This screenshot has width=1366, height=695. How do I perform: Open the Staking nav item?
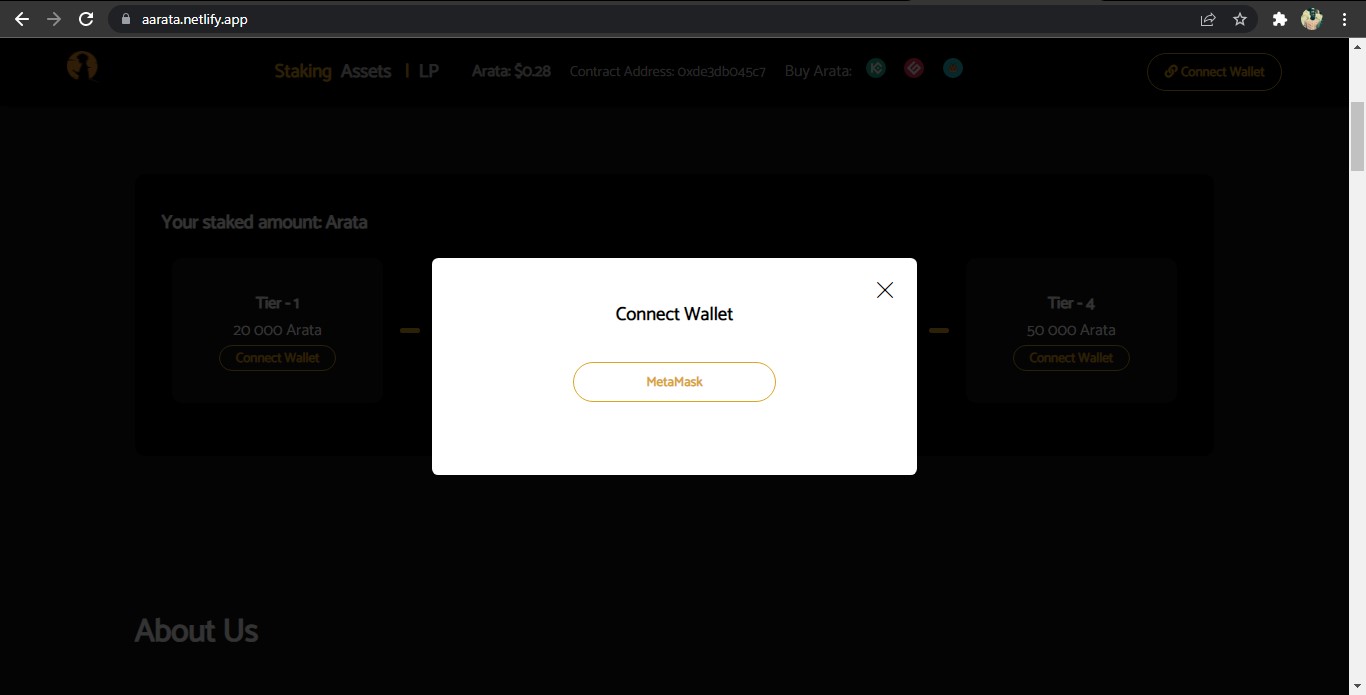[x=303, y=71]
